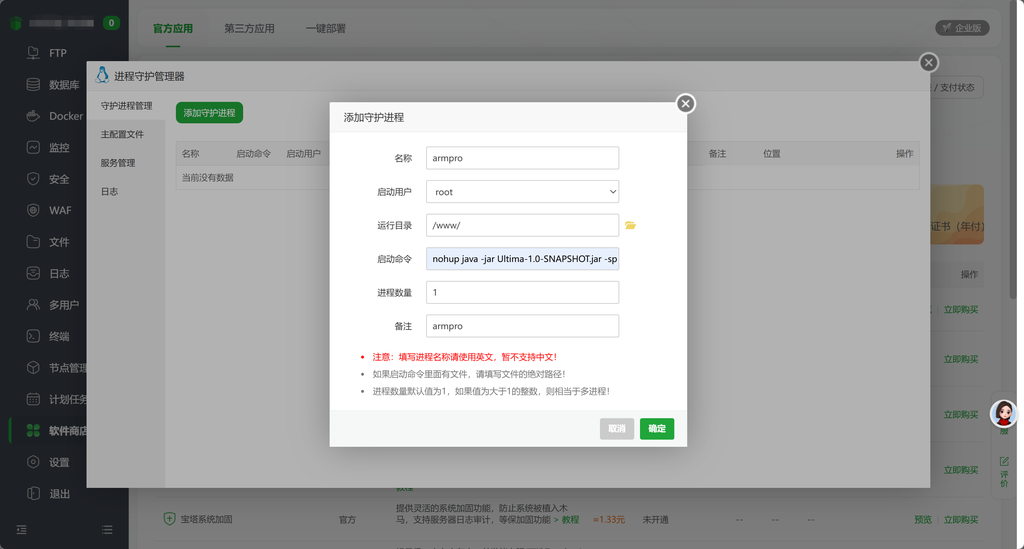This screenshot has width=1024, height=549.
Task: Focus the 启动命令 field with nohup java
Action: pos(522,259)
